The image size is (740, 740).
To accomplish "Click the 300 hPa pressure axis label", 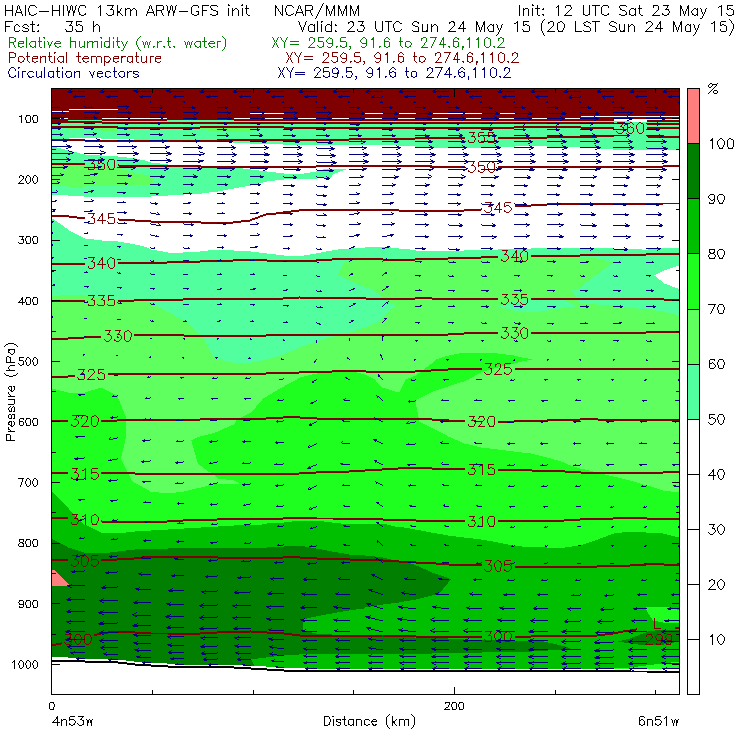I will point(28,240).
